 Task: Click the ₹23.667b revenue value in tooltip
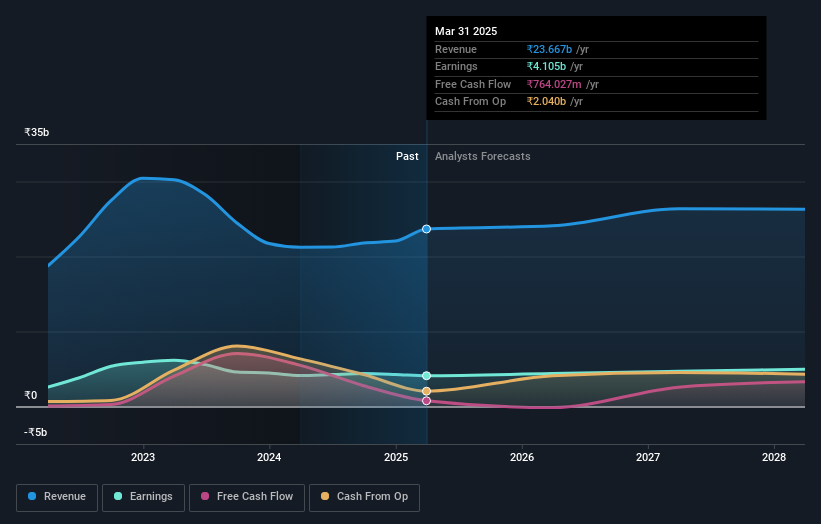tap(549, 49)
